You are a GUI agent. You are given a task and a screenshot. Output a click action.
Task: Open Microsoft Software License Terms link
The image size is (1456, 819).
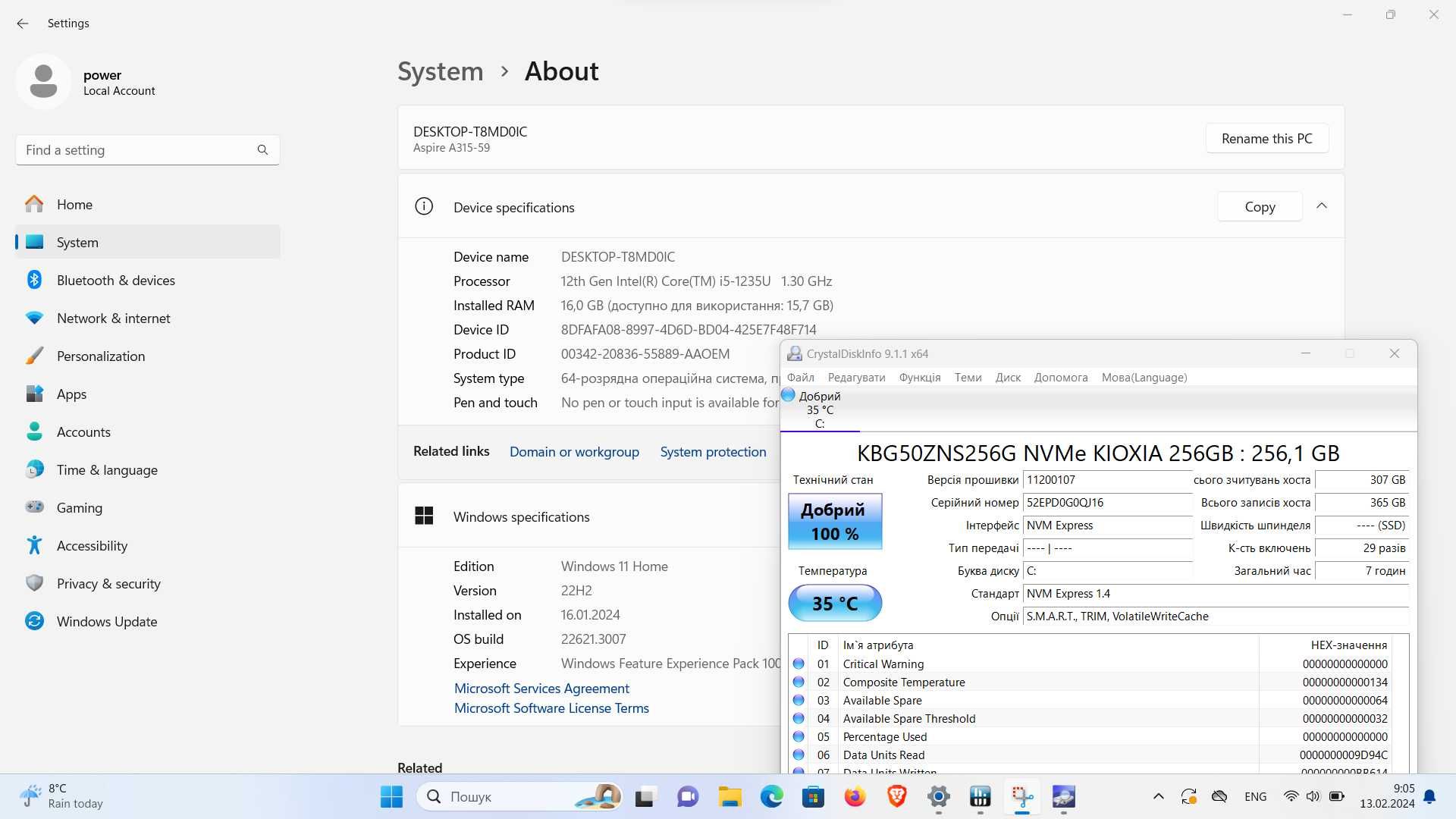point(551,708)
